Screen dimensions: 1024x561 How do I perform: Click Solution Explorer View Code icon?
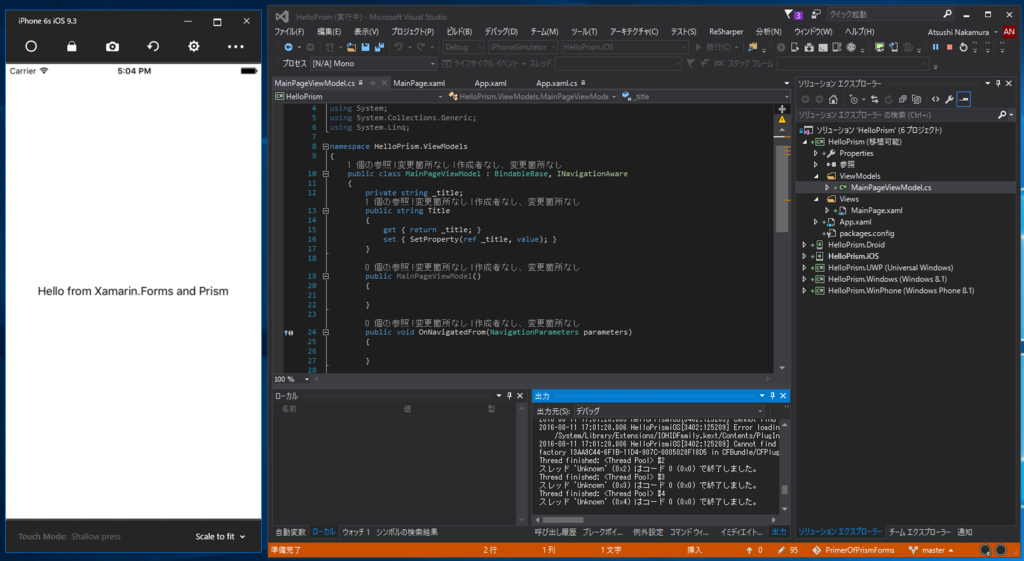coord(935,99)
